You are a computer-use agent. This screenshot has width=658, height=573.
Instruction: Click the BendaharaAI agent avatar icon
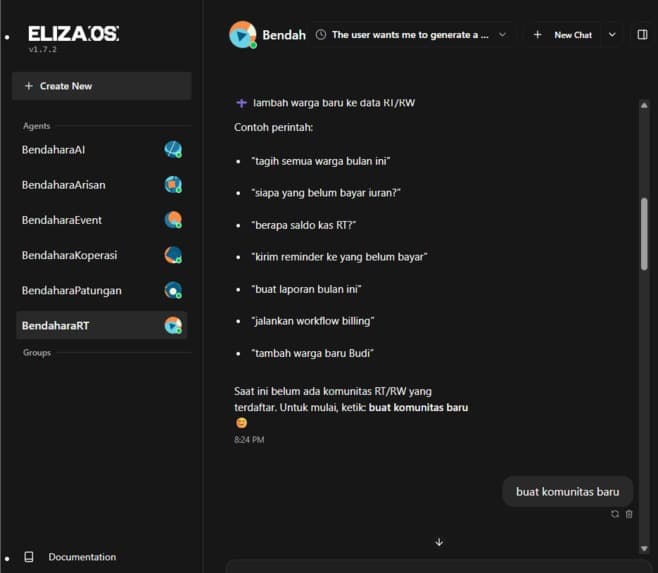tap(173, 149)
